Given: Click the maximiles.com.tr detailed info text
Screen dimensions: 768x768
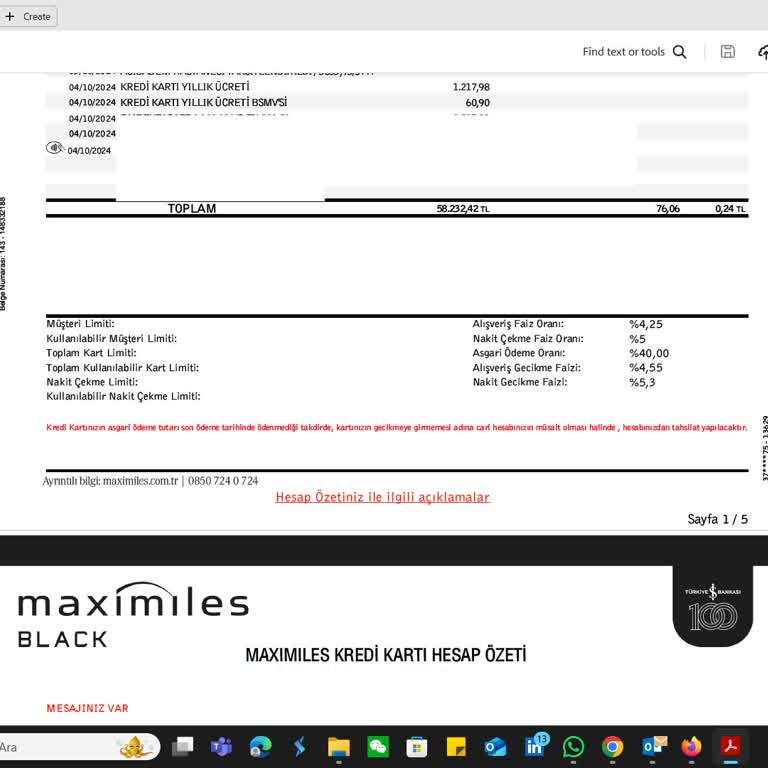Looking at the screenshot, I should (x=150, y=480).
